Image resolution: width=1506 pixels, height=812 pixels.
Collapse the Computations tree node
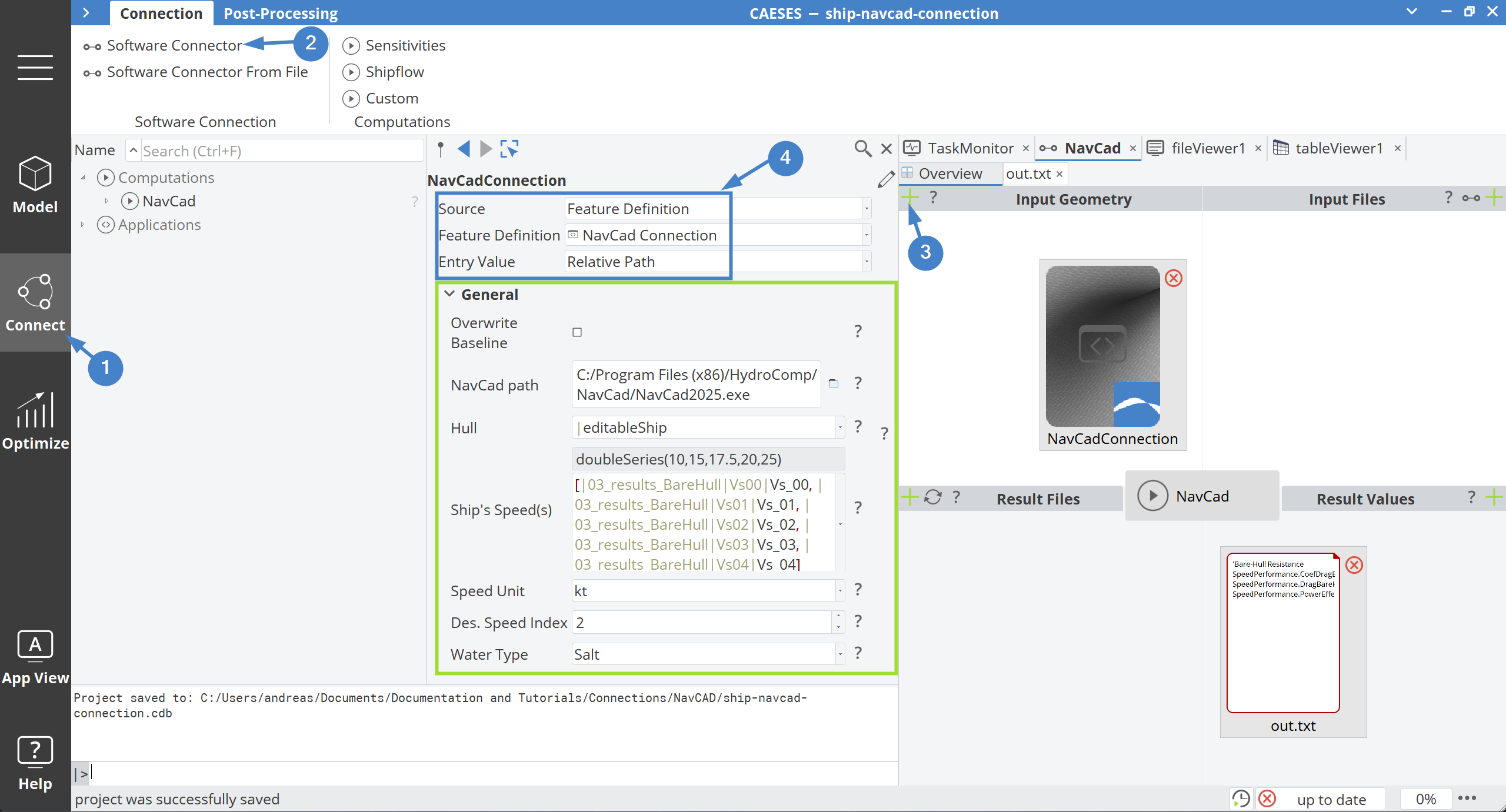83,177
